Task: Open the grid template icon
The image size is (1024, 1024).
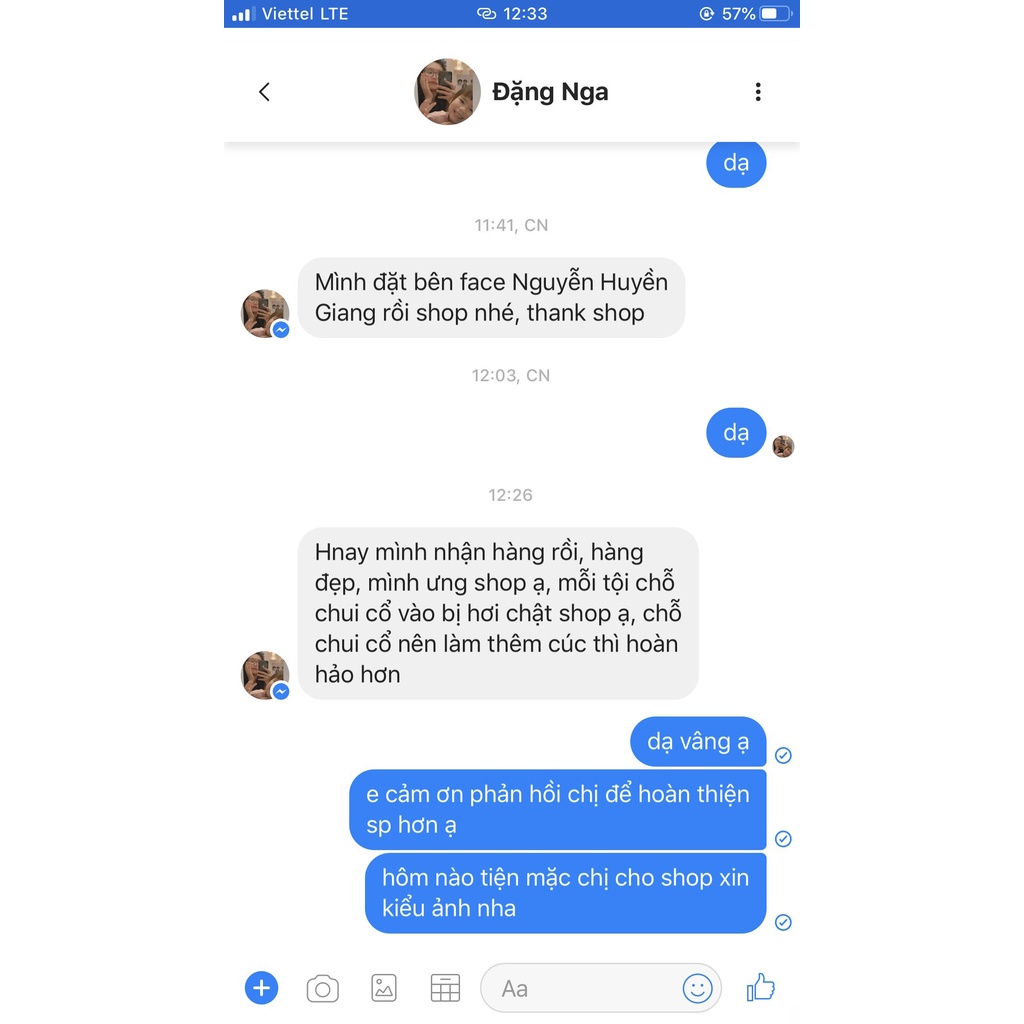Action: 445,988
